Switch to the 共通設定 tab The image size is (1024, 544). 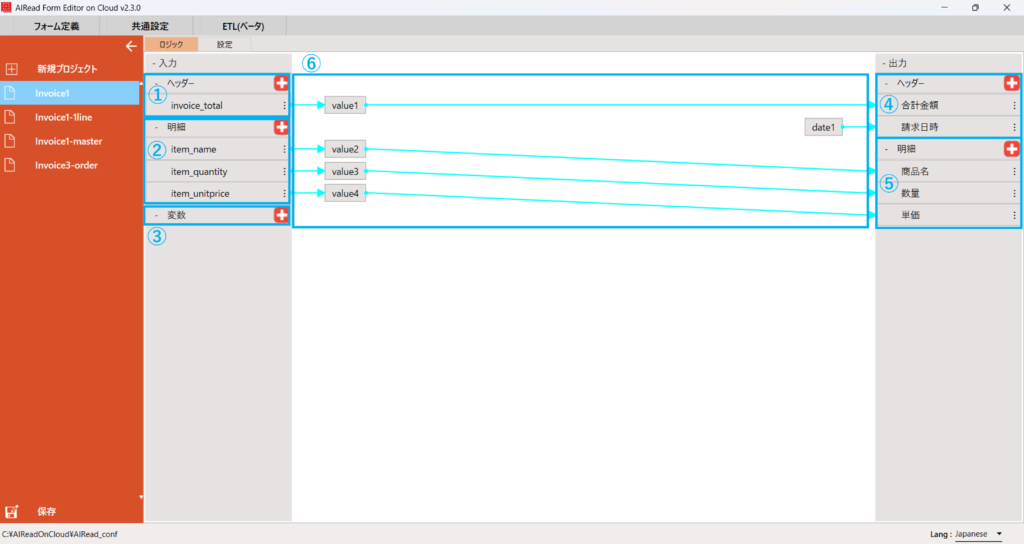[150, 26]
